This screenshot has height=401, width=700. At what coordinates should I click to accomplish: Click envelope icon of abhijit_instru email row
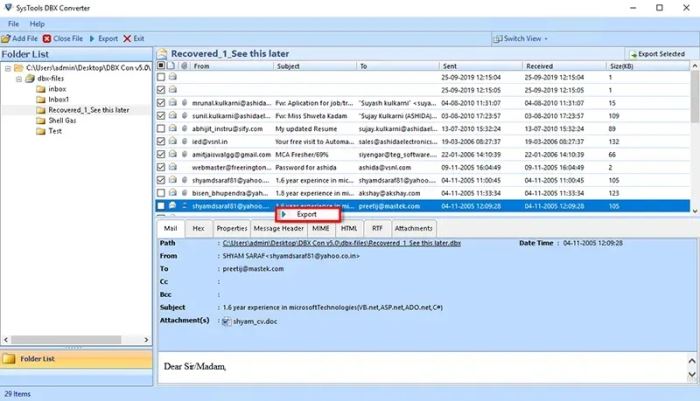pyautogui.click(x=172, y=129)
